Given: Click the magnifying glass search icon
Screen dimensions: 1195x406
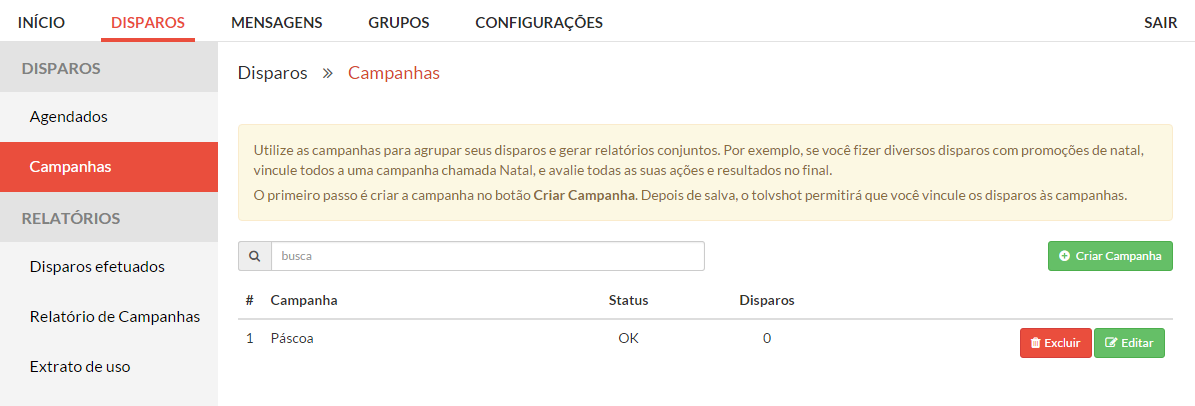Looking at the screenshot, I should coord(255,257).
